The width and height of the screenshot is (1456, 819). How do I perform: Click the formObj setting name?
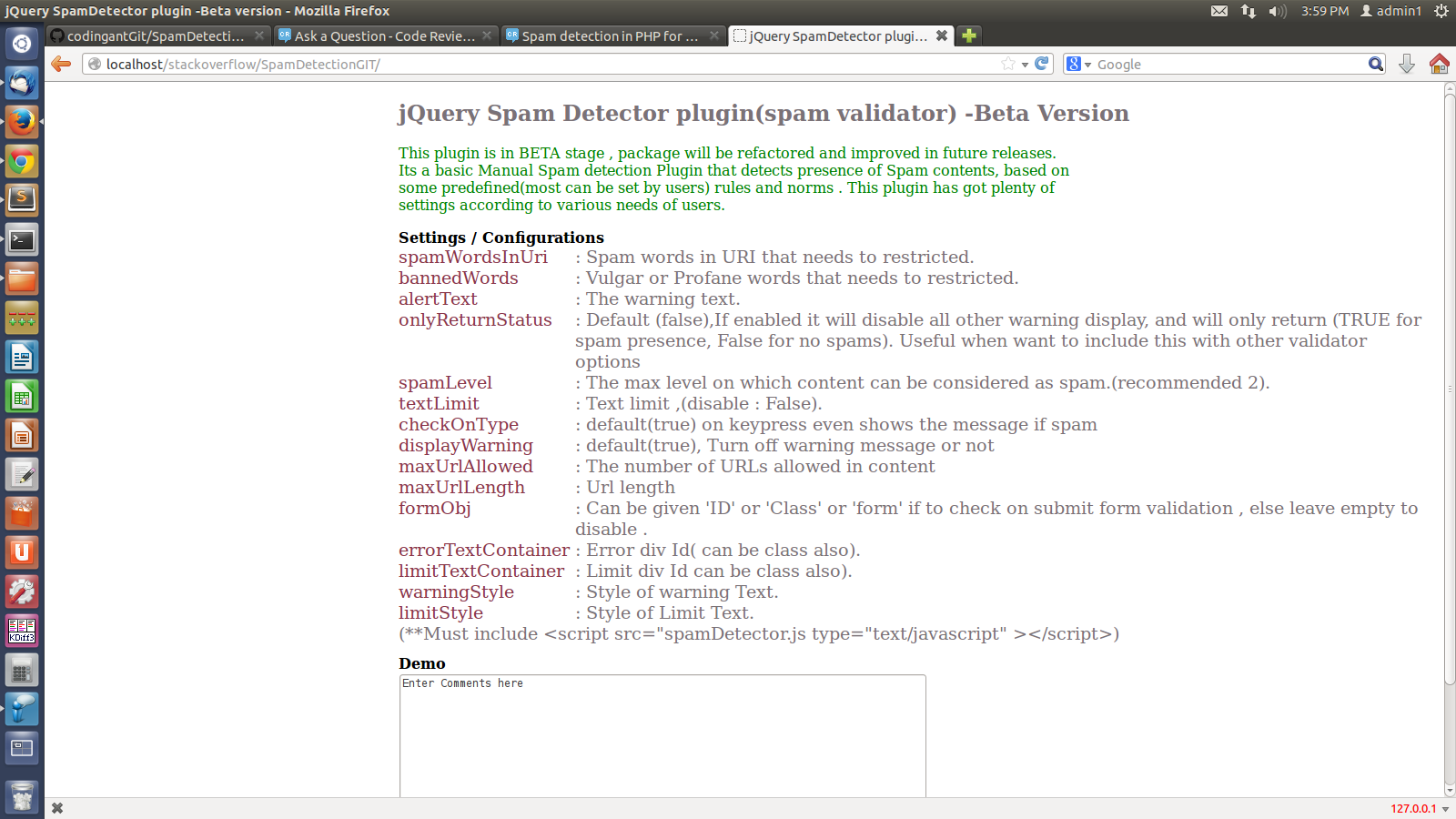(435, 509)
